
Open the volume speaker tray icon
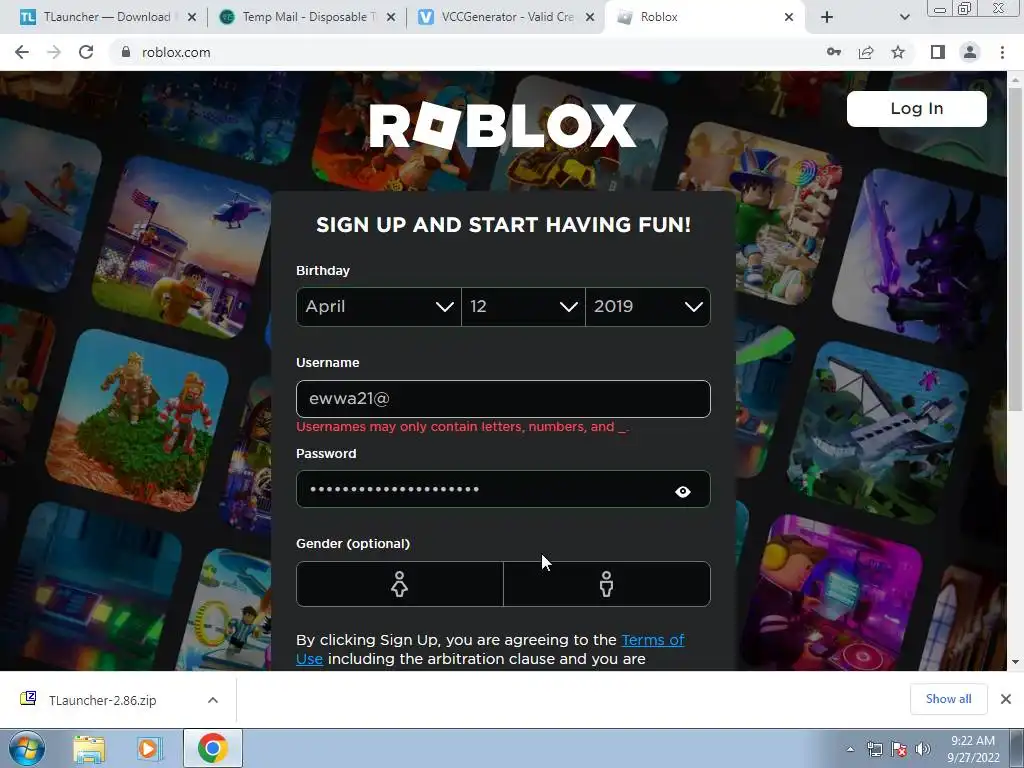[923, 749]
